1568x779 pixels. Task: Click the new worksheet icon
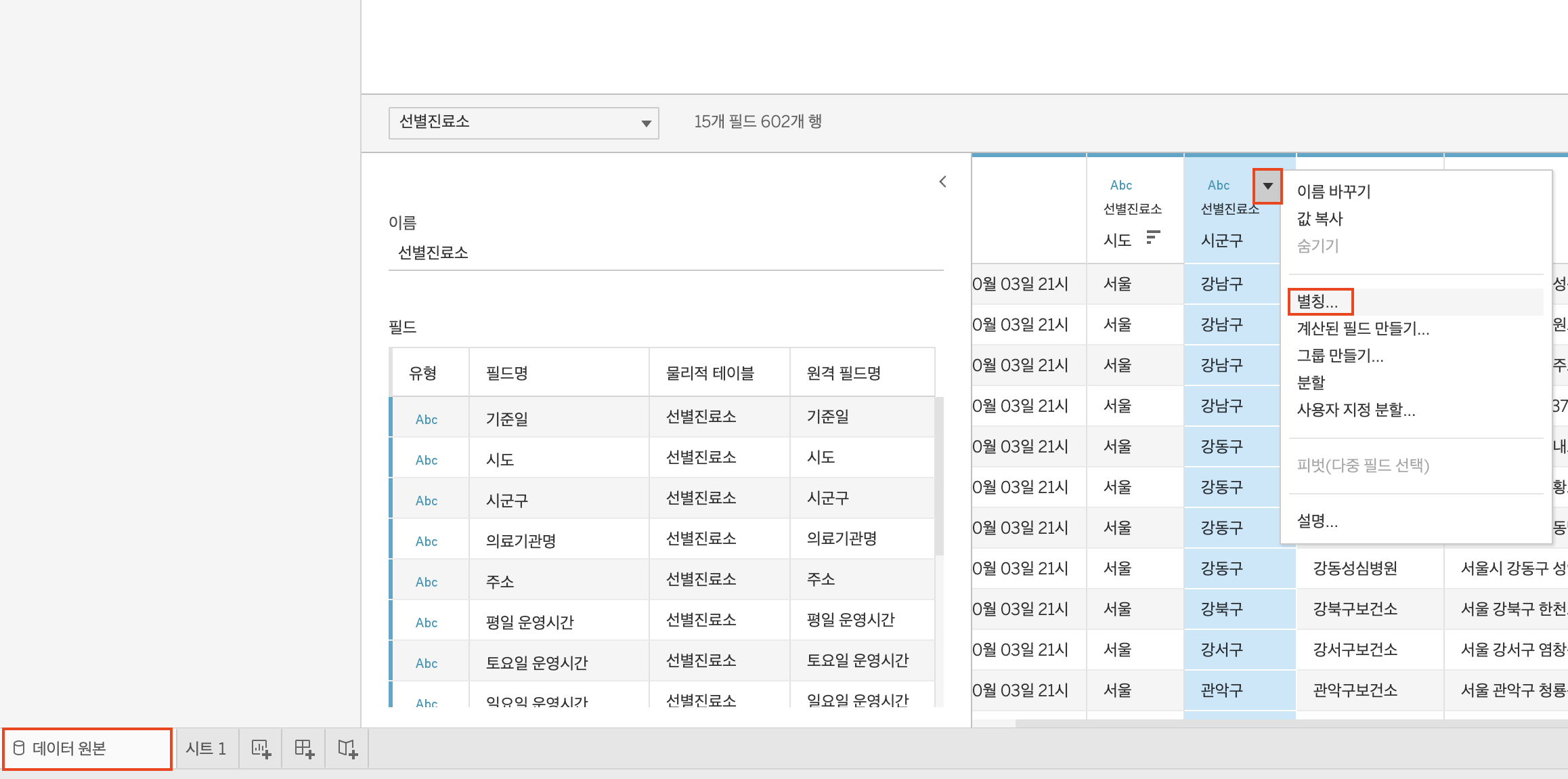tap(261, 749)
